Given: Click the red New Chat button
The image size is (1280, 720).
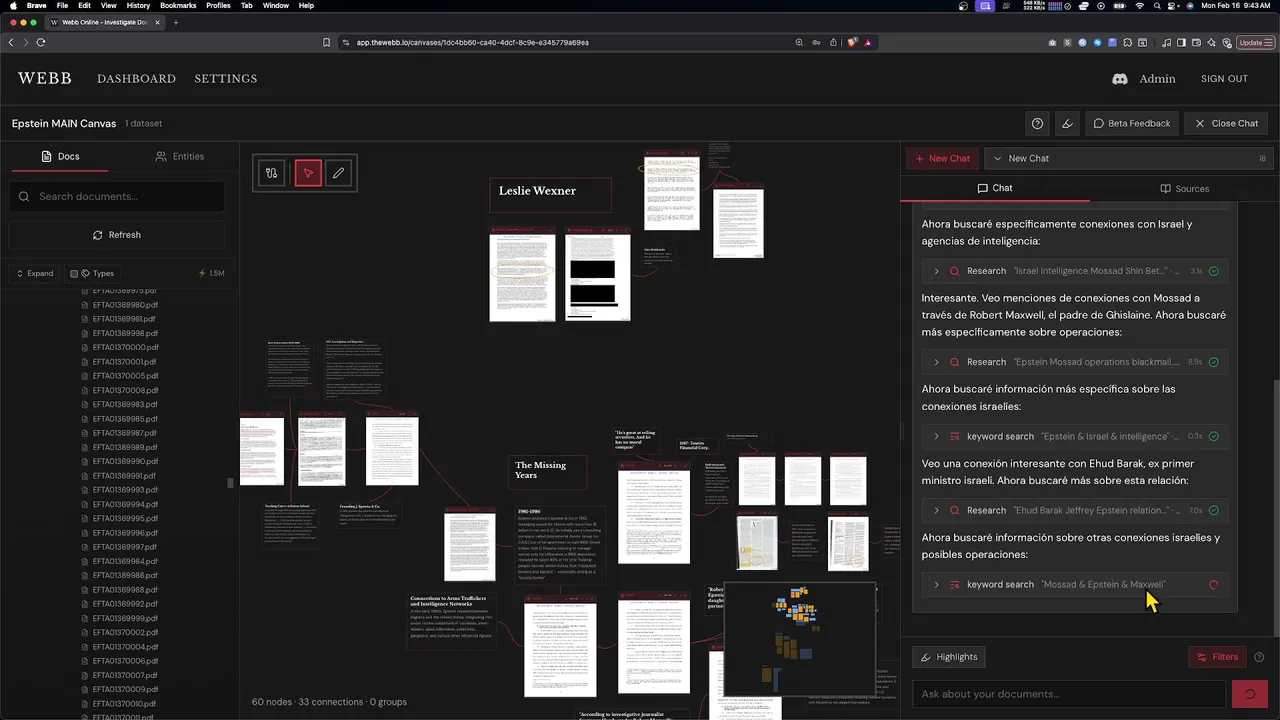Looking at the screenshot, I should 942,158.
